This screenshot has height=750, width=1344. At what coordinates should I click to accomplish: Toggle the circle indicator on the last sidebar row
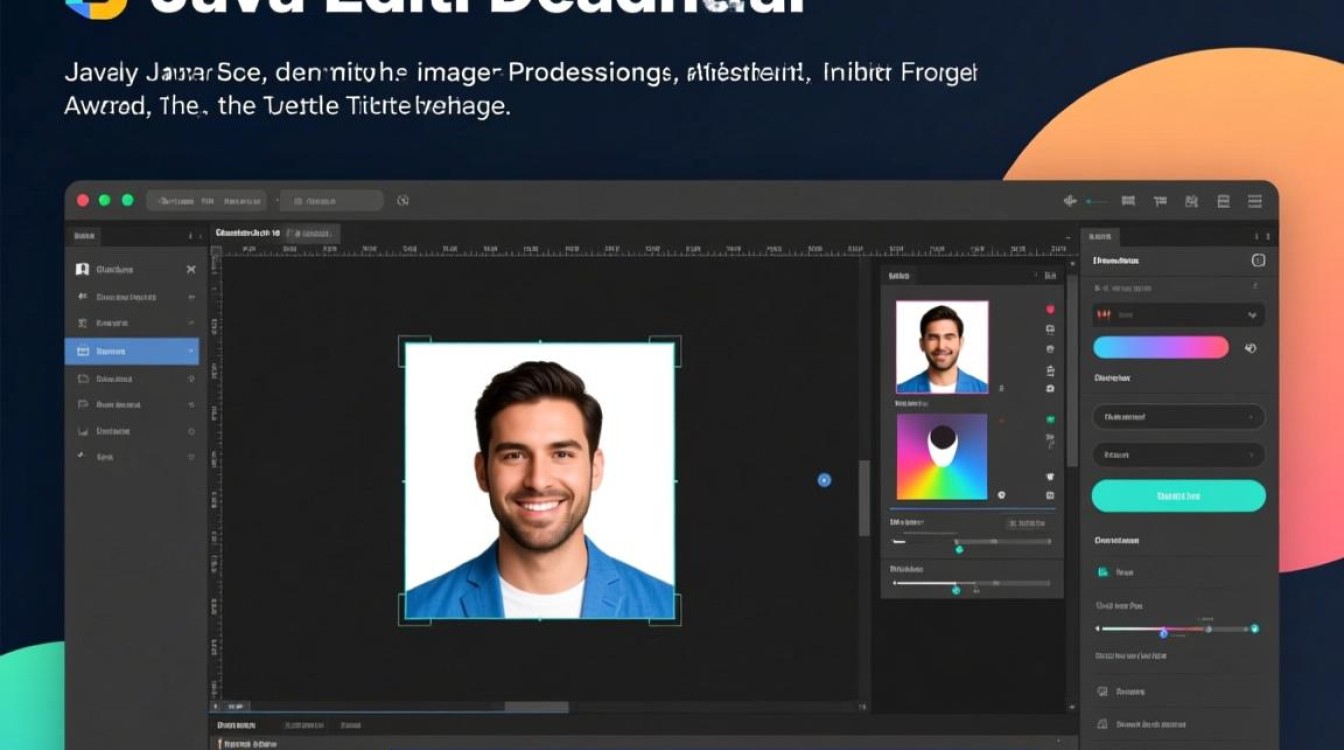click(191, 456)
